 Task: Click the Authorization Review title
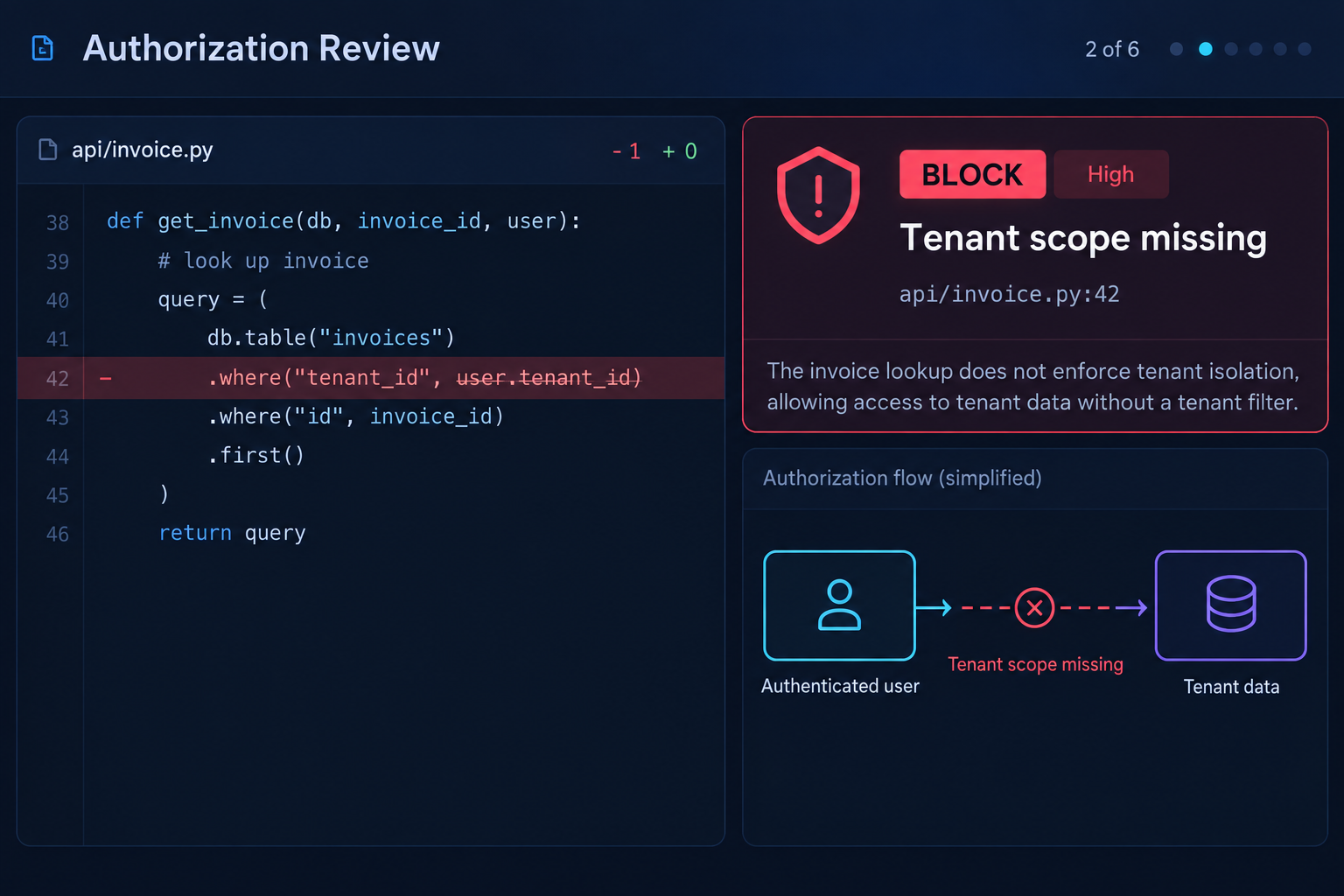261,48
